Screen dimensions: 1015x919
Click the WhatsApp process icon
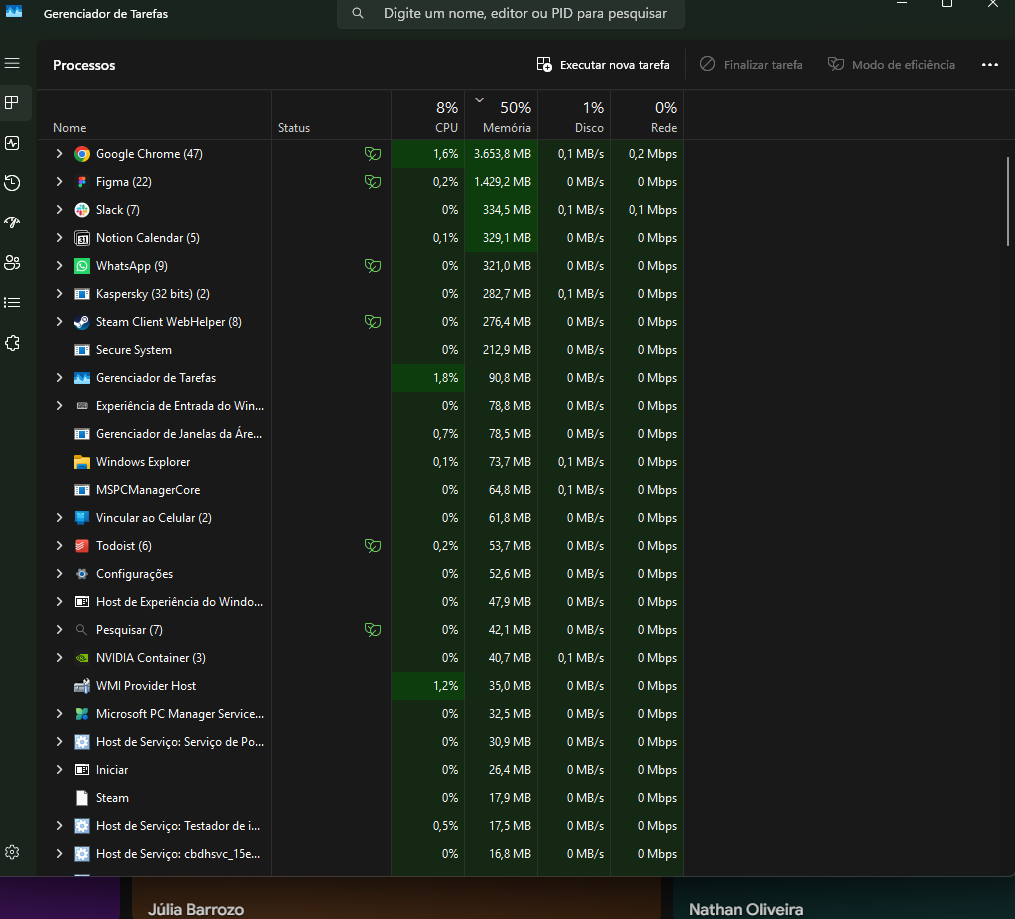point(82,266)
